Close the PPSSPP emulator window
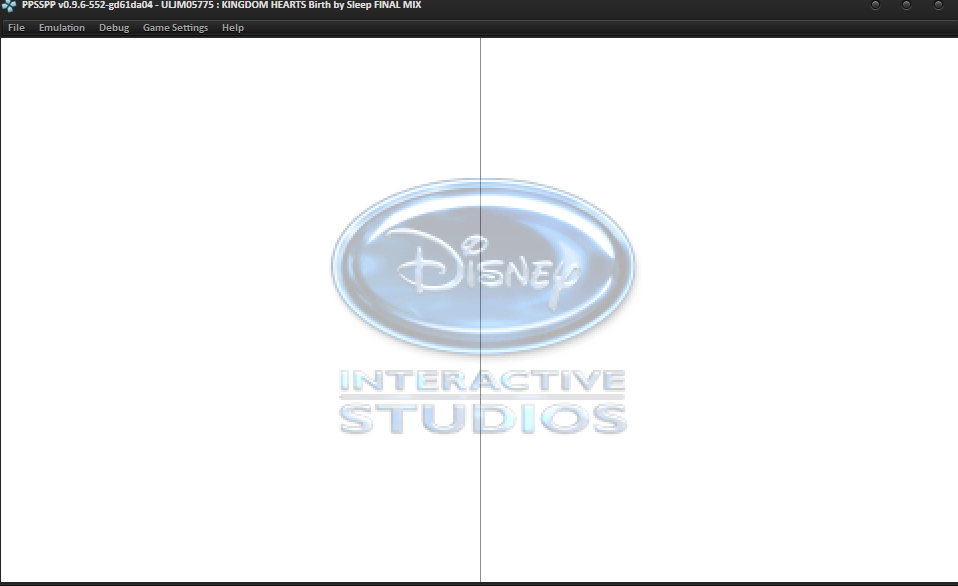This screenshot has height=586, width=958. point(938,6)
